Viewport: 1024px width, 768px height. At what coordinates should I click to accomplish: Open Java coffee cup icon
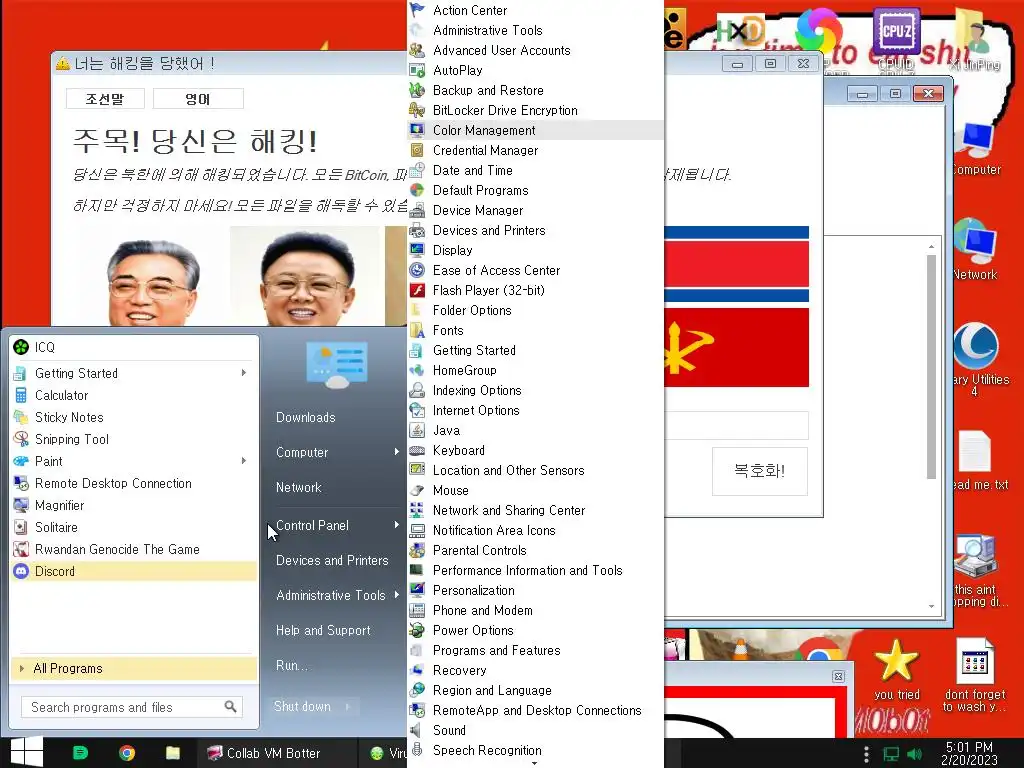coord(417,430)
